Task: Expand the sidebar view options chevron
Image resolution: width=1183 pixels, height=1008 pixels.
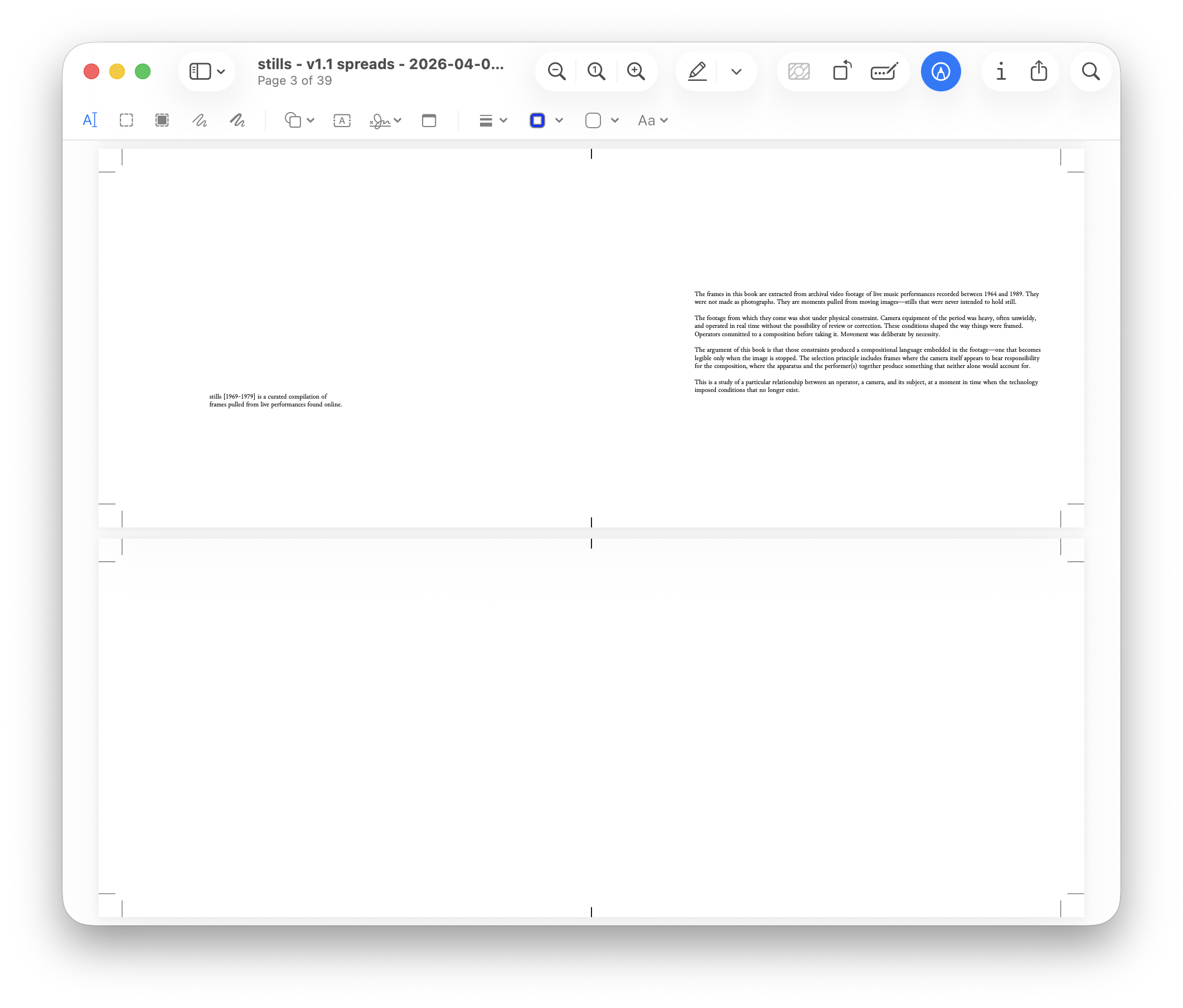Action: click(x=221, y=71)
